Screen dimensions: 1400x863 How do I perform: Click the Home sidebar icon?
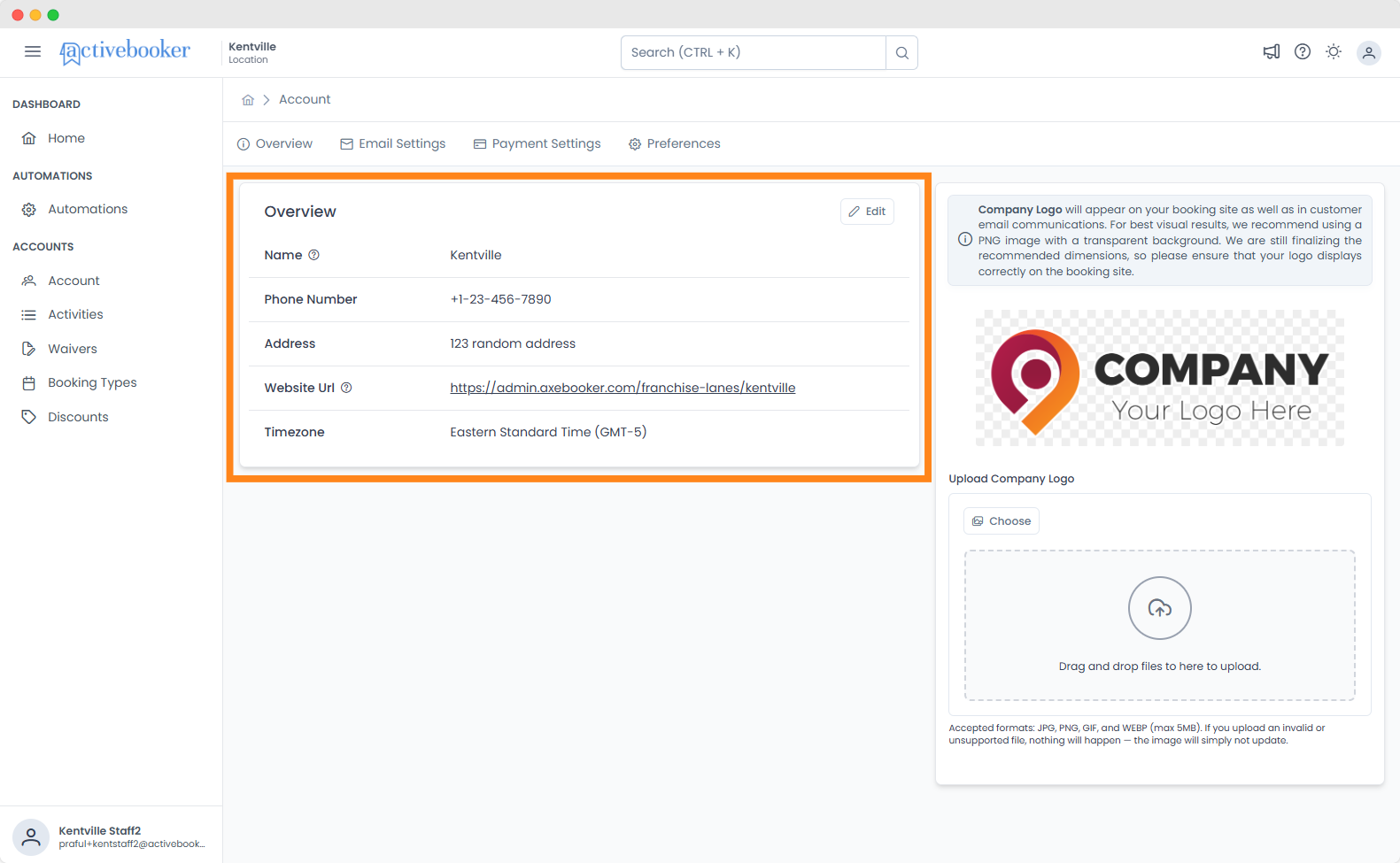(29, 138)
